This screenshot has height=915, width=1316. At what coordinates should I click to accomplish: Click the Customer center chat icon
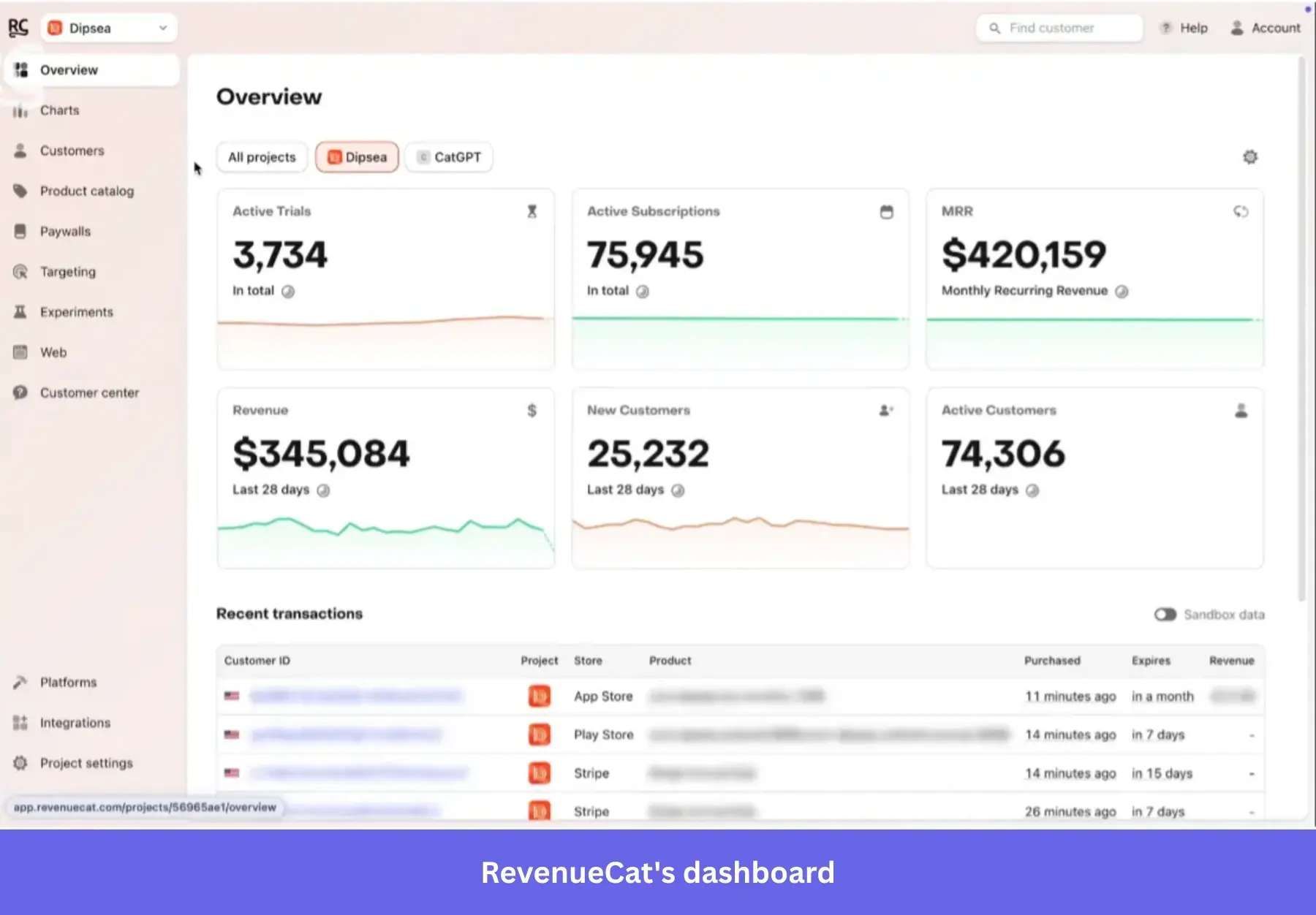point(20,392)
